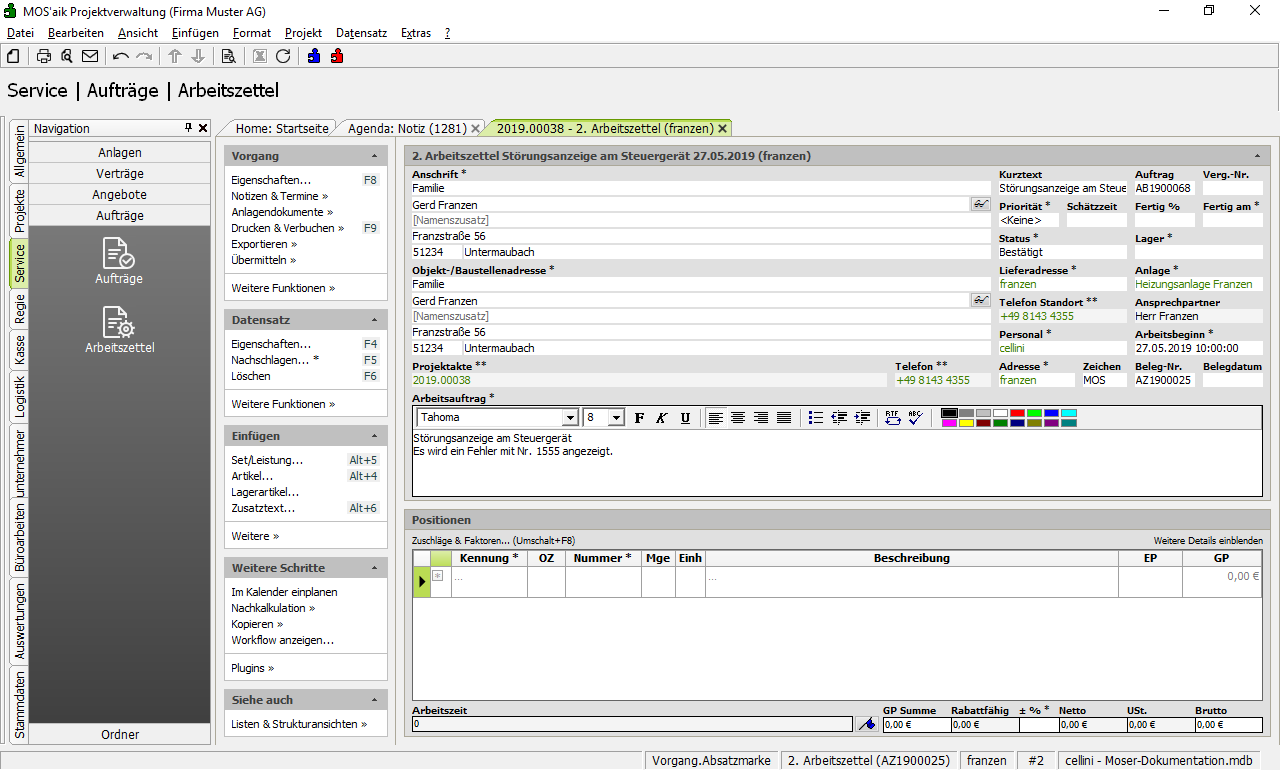The height and width of the screenshot is (770, 1280).
Task: Open the font size dropdown showing 8
Action: pos(616,418)
